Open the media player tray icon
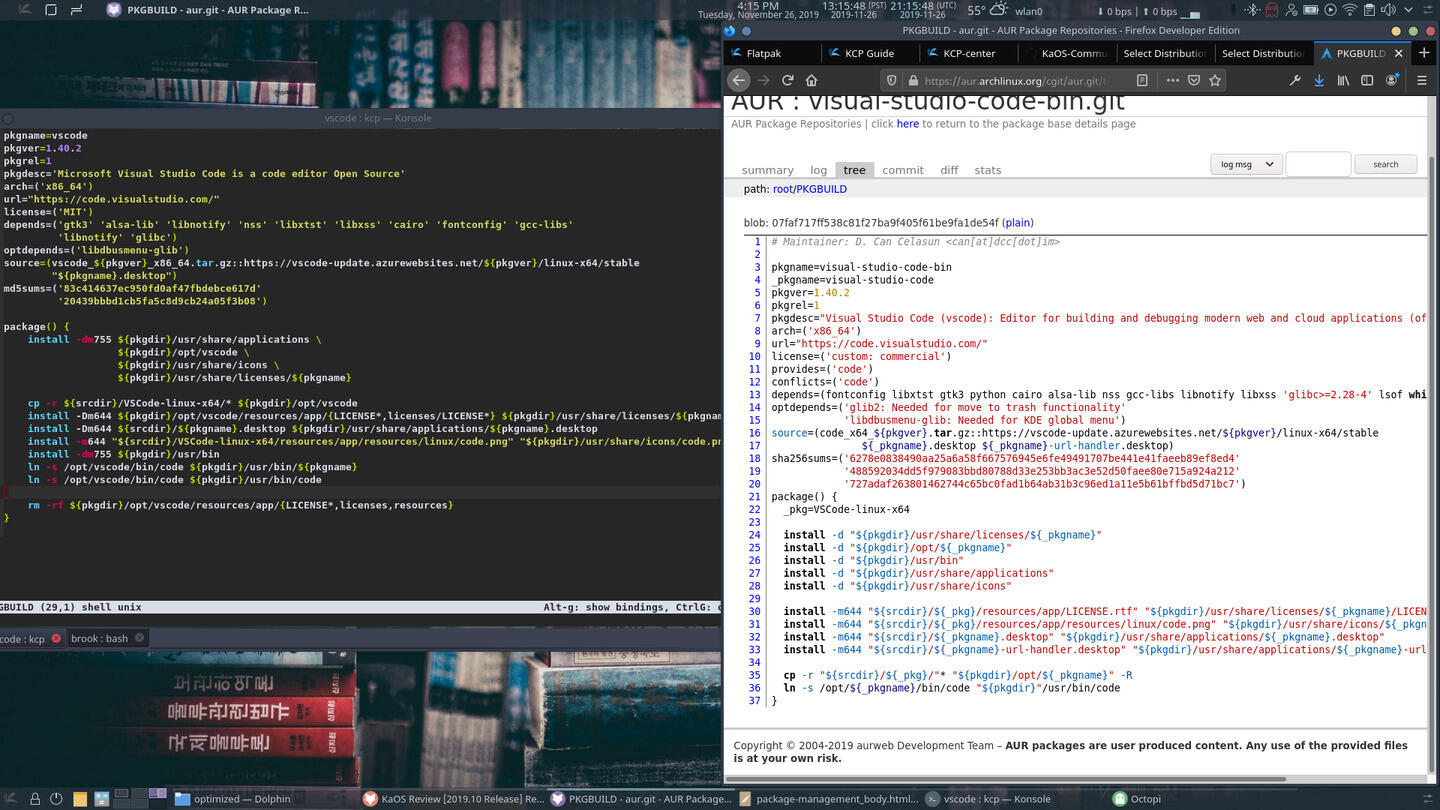The width and height of the screenshot is (1440, 810). pos(1328,10)
